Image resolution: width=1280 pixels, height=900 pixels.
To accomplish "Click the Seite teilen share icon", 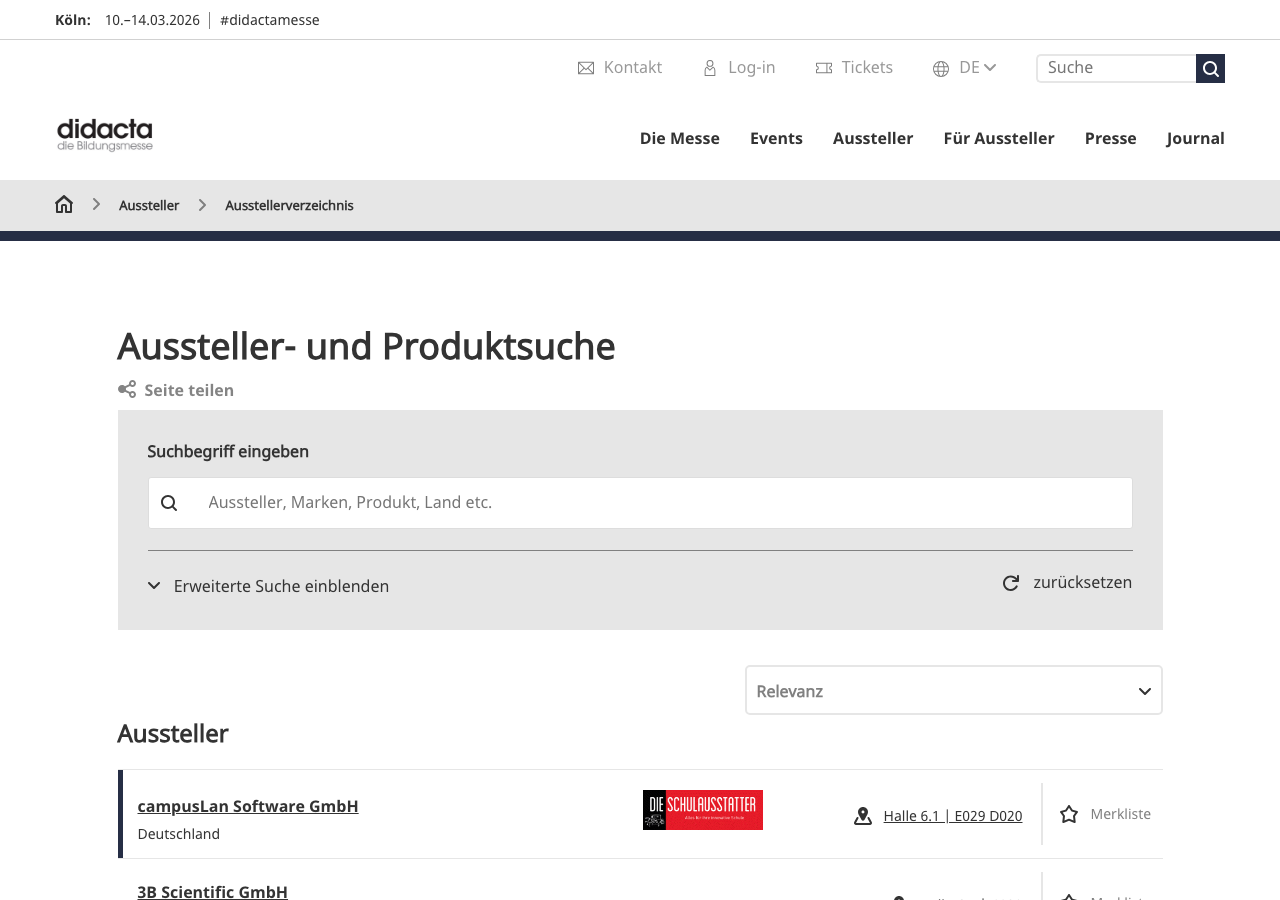I will pyautogui.click(x=127, y=390).
